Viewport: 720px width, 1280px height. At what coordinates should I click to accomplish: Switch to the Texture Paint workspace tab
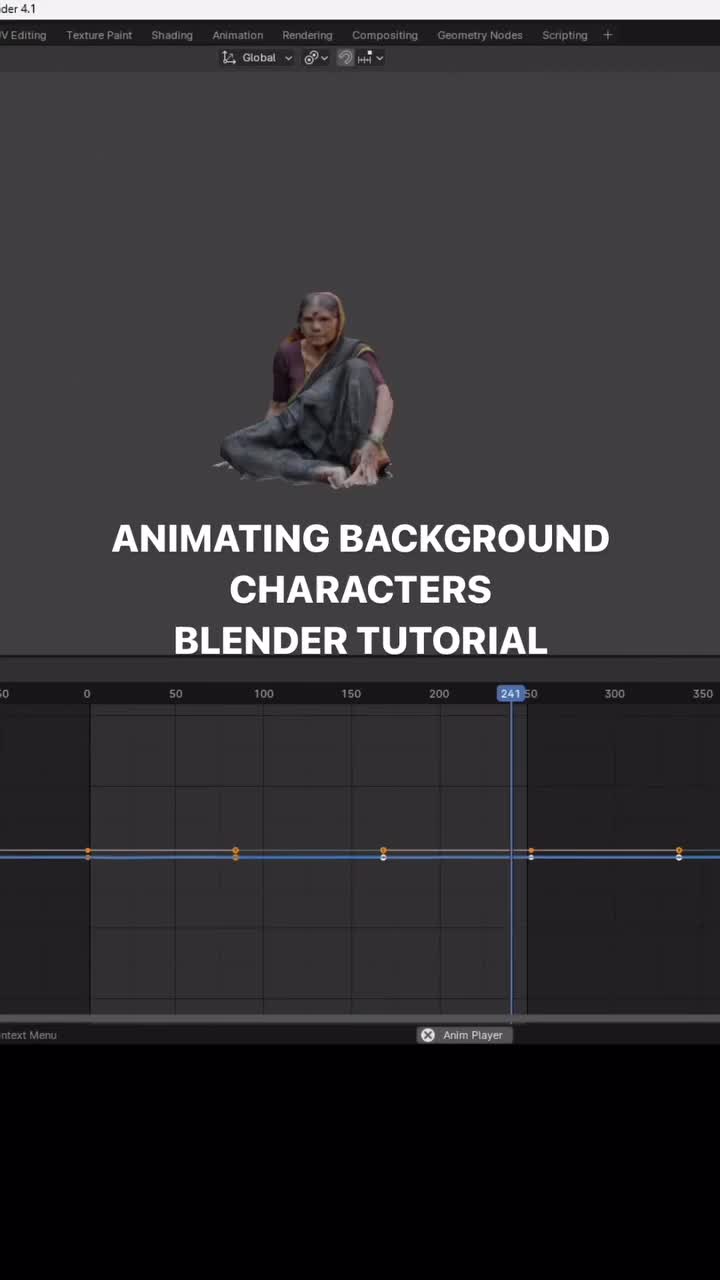(99, 35)
